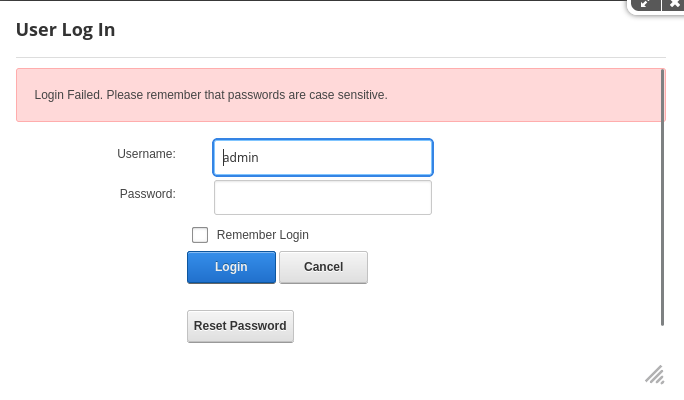Click the 'Remember Login' label text
Image resolution: width=684 pixels, height=400 pixels.
click(x=262, y=235)
